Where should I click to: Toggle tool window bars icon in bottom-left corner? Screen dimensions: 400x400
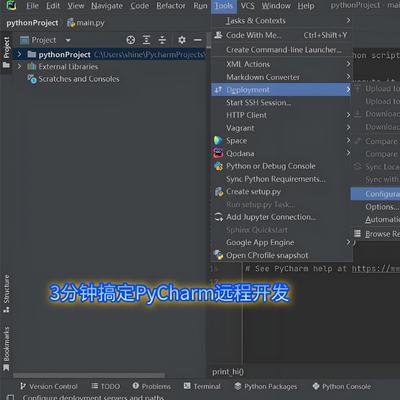[x=11, y=397]
